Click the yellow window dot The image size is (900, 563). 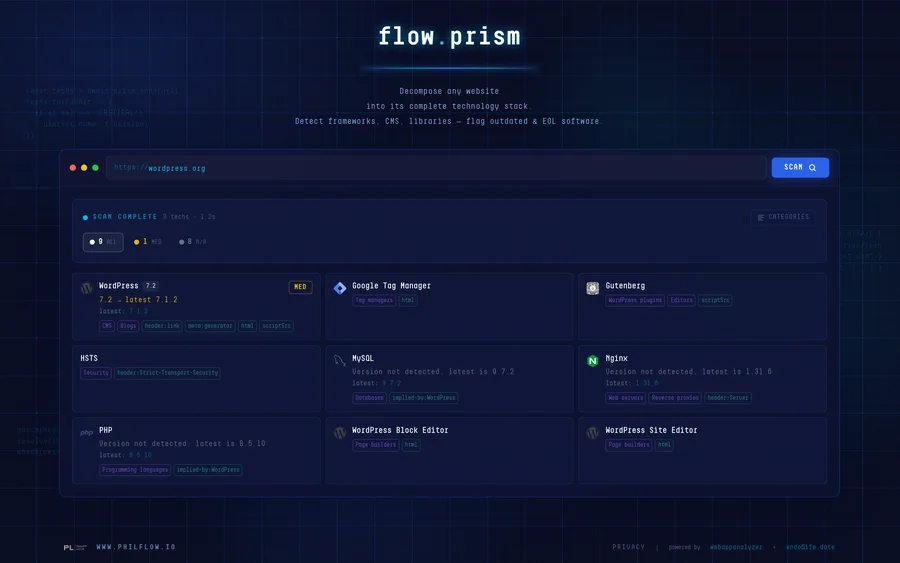click(x=84, y=168)
